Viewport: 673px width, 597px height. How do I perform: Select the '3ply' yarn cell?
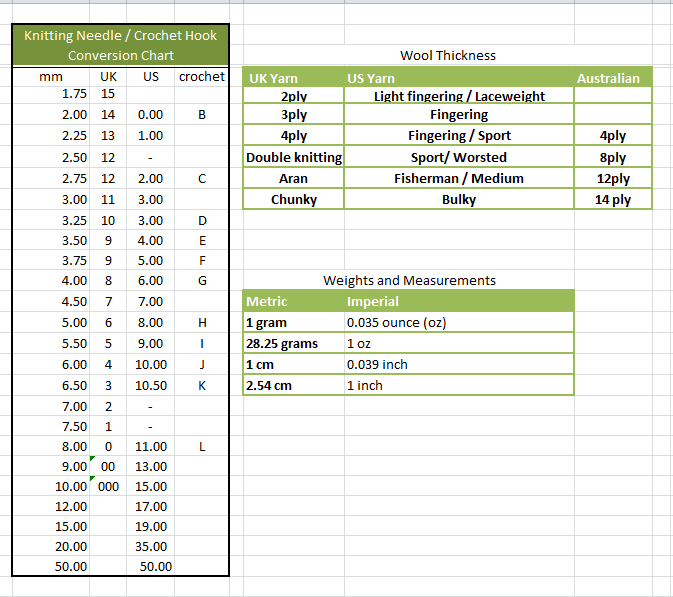tap(294, 115)
